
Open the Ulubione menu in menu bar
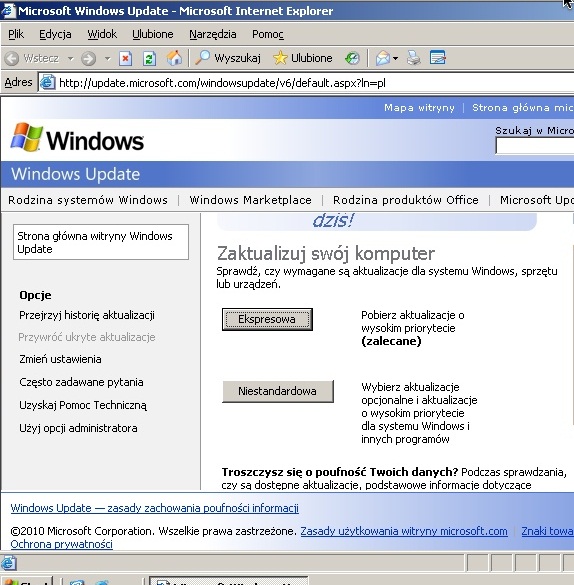[x=153, y=34]
